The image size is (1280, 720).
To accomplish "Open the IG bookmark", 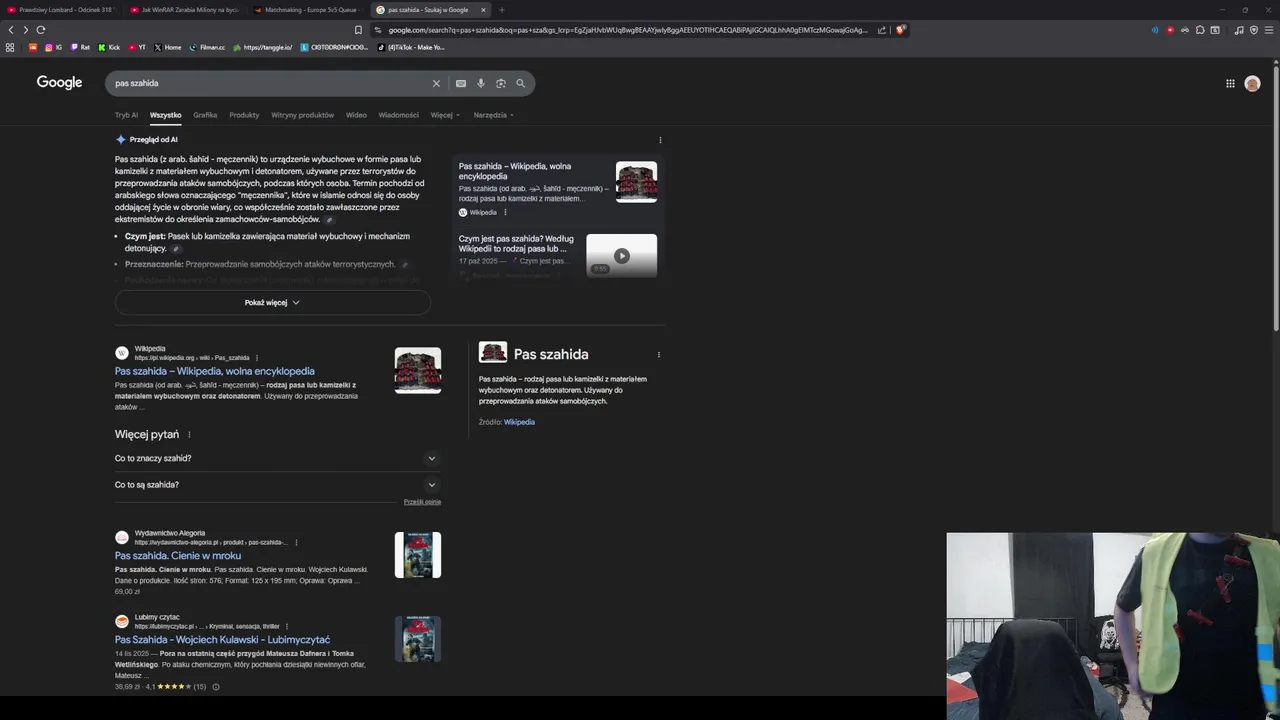I will click(x=53, y=47).
